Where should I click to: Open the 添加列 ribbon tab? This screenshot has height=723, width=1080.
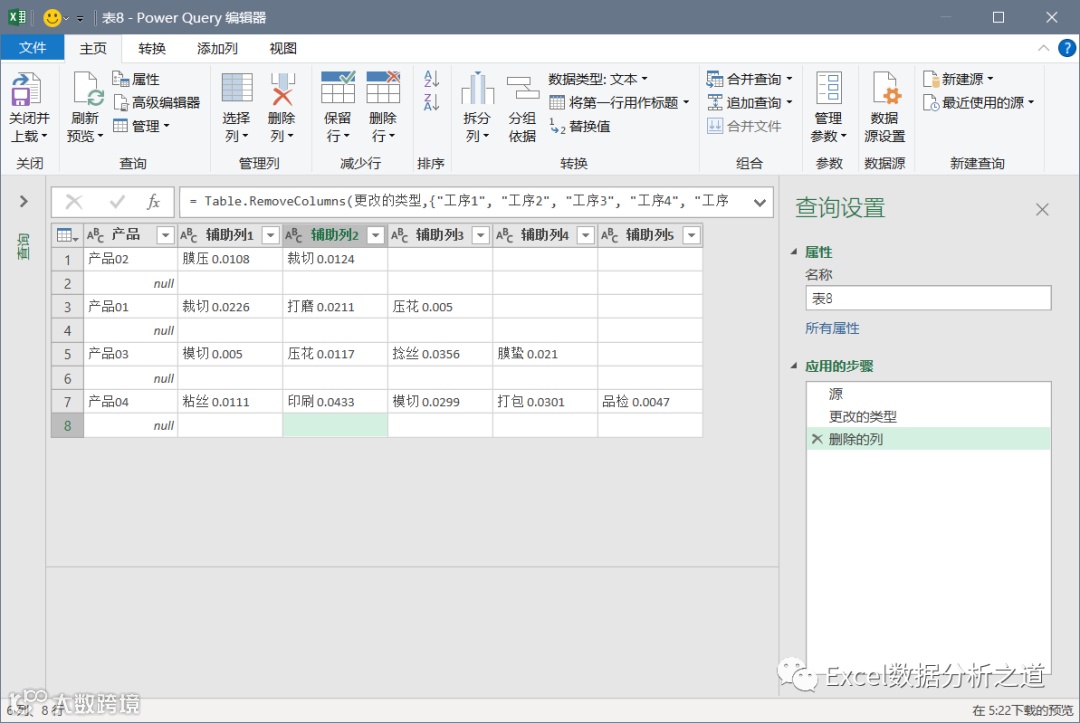tap(217, 48)
